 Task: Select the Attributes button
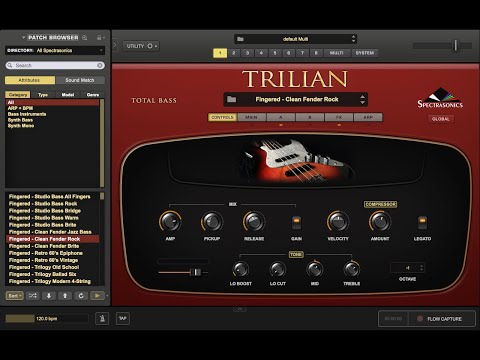30,80
